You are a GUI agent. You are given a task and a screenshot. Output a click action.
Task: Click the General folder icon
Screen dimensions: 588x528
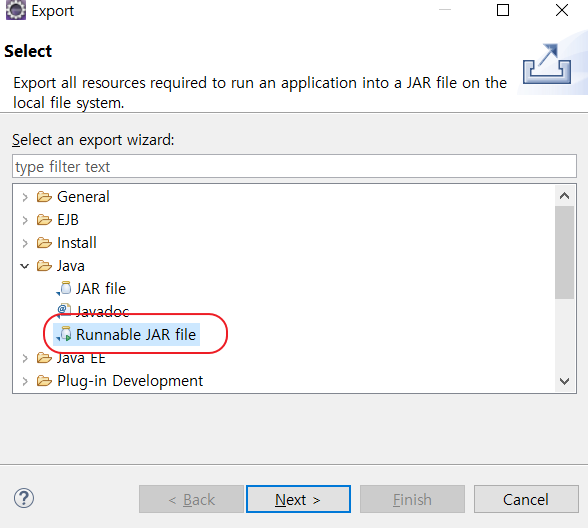[44, 196]
